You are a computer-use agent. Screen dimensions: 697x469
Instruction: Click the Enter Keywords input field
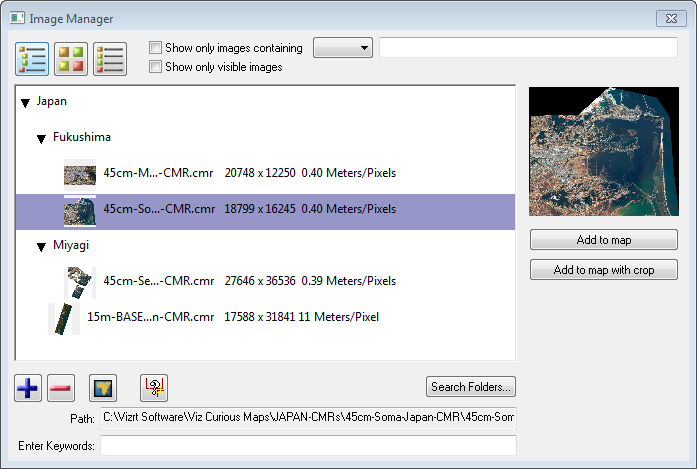tap(308, 445)
